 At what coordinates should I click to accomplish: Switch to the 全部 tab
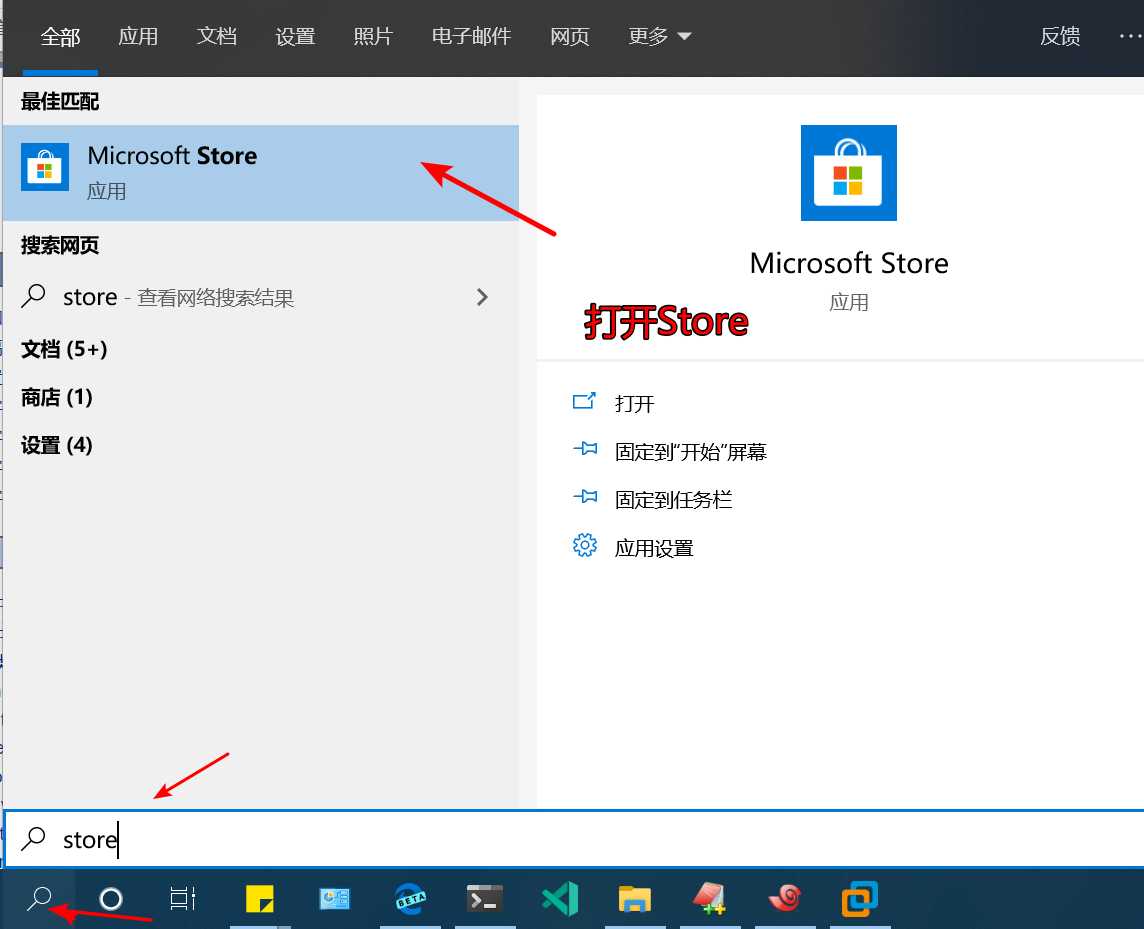(x=60, y=36)
